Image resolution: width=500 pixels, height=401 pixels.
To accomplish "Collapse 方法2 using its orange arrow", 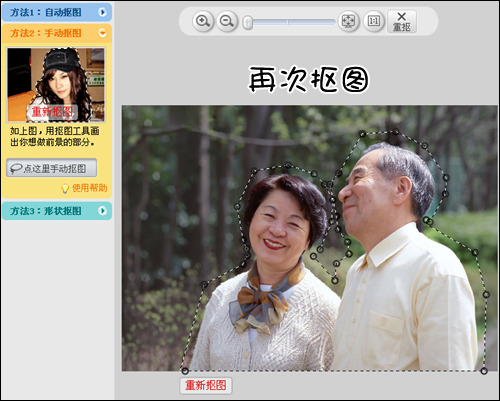I will coord(102,33).
